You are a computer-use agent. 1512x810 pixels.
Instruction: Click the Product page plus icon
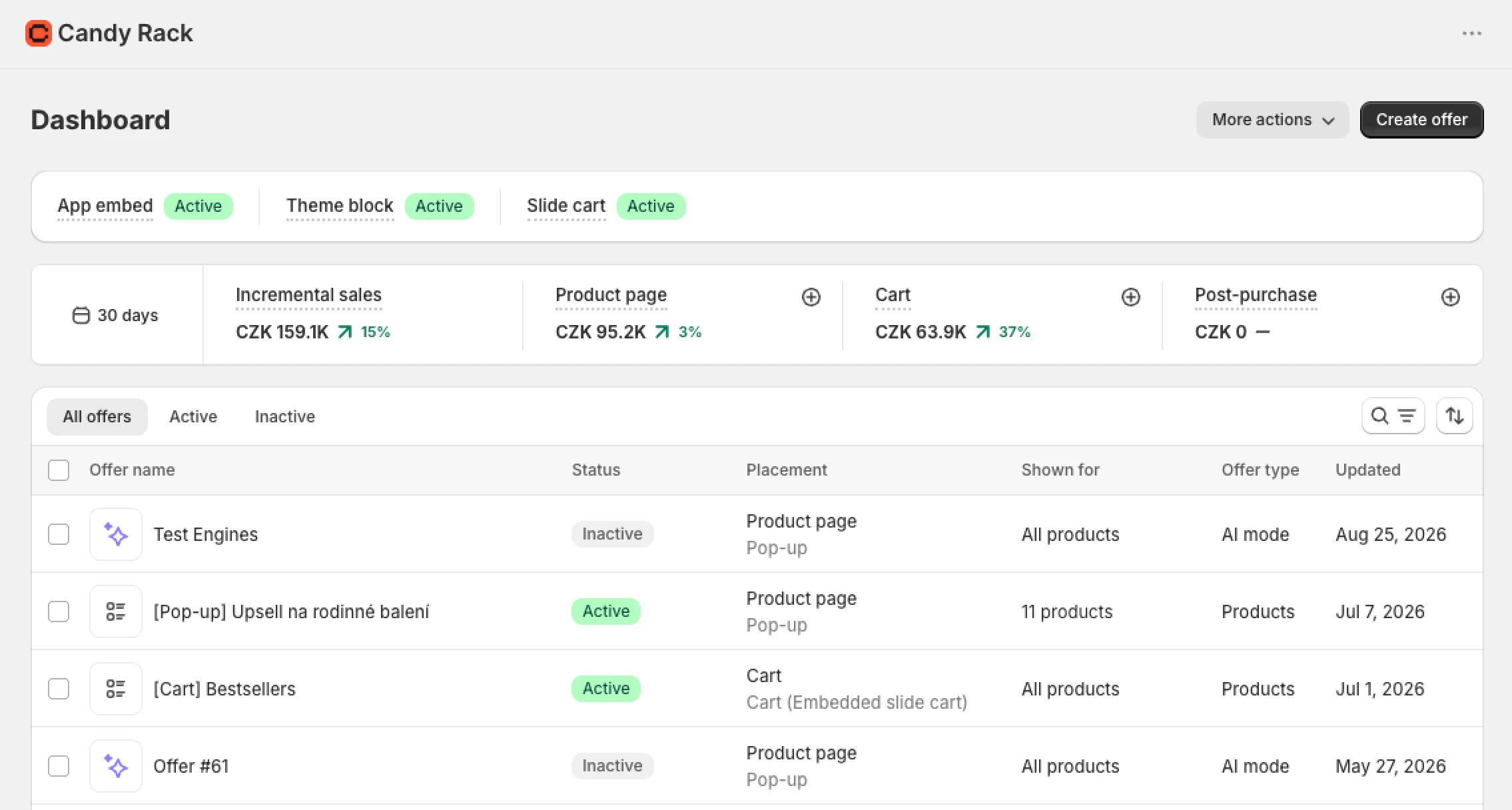pyautogui.click(x=811, y=297)
